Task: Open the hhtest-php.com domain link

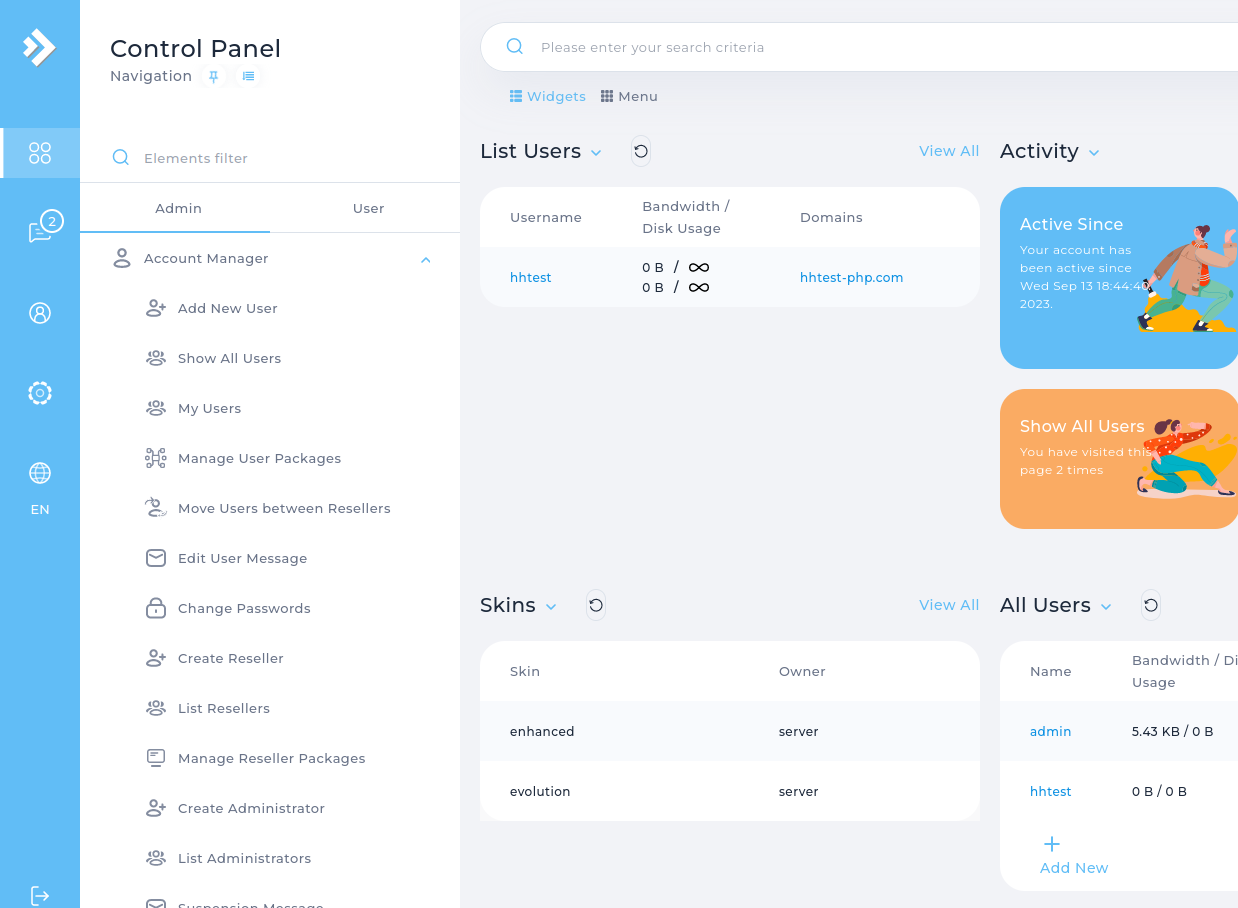Action: tap(851, 277)
